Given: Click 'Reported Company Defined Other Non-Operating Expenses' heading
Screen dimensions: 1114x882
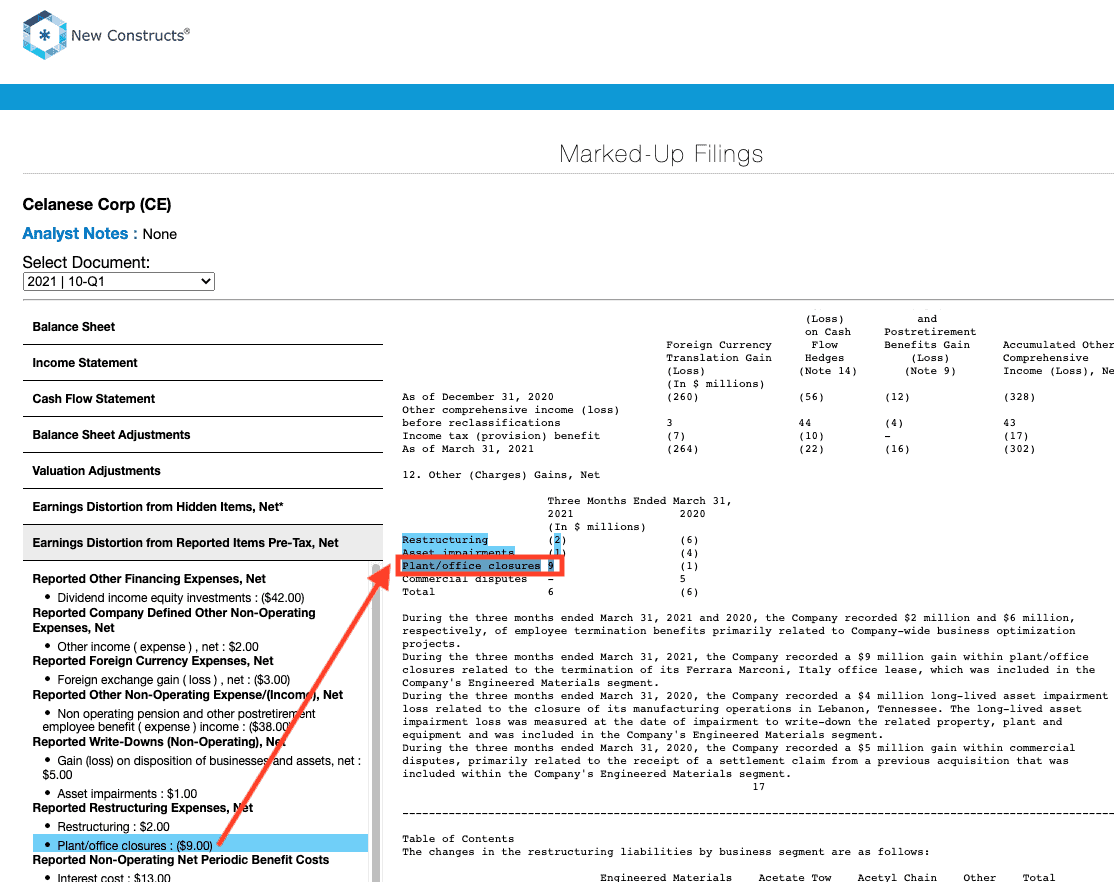Looking at the screenshot, I should click(174, 620).
